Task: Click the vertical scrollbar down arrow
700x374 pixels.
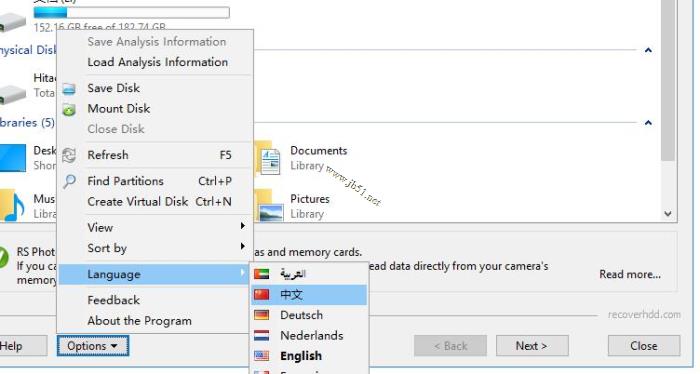Action: tap(668, 214)
